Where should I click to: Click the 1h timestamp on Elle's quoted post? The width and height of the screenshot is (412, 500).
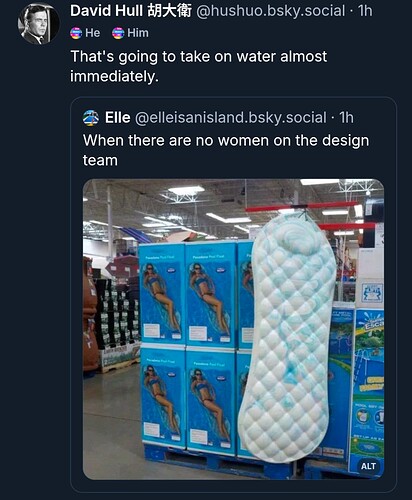[346, 118]
